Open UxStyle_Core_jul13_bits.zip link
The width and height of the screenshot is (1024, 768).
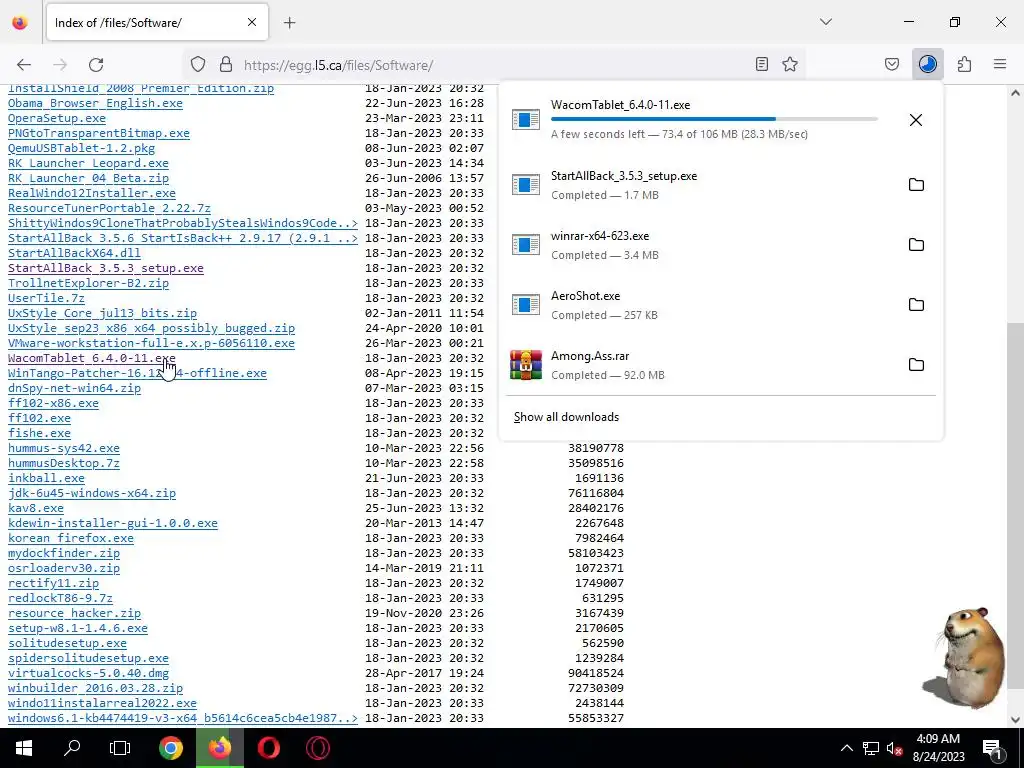(x=103, y=313)
